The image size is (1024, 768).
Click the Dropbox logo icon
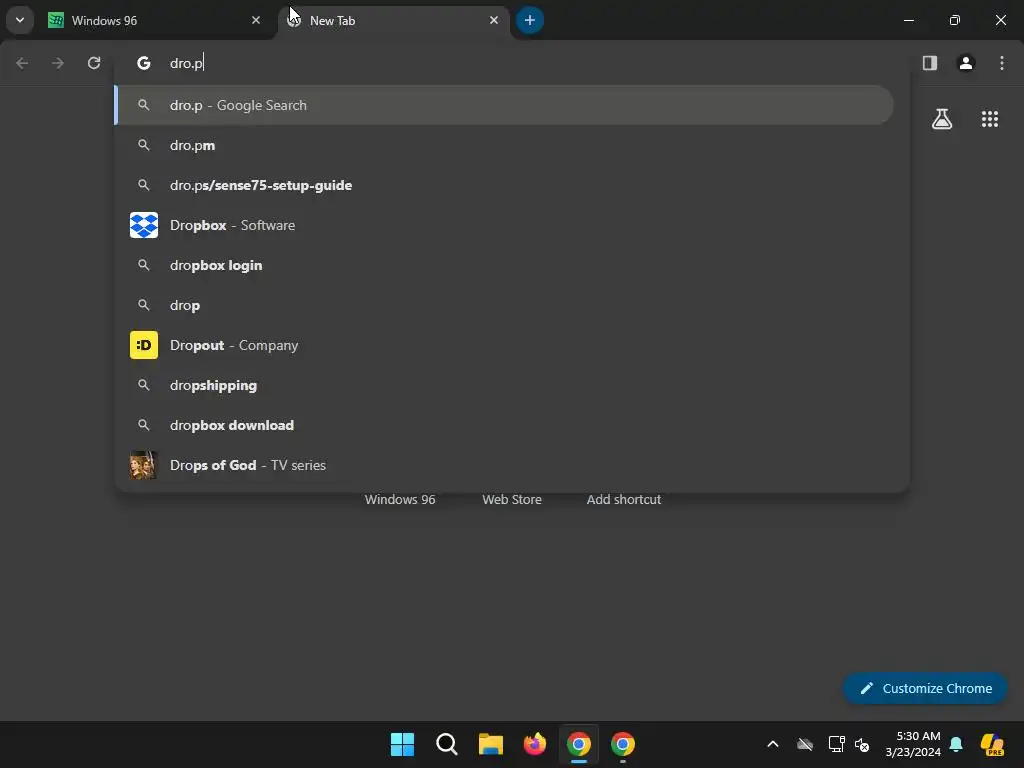(x=144, y=225)
